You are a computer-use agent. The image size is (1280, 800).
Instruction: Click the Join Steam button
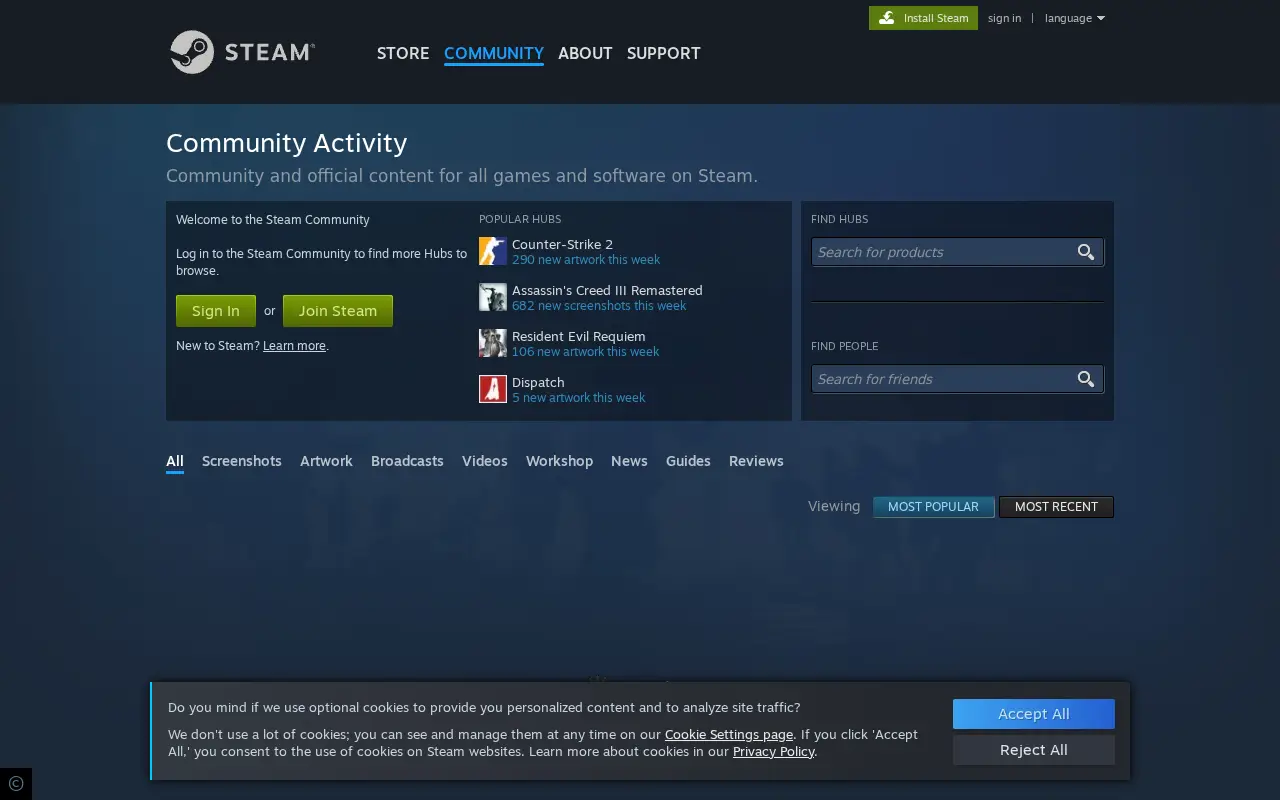338,311
